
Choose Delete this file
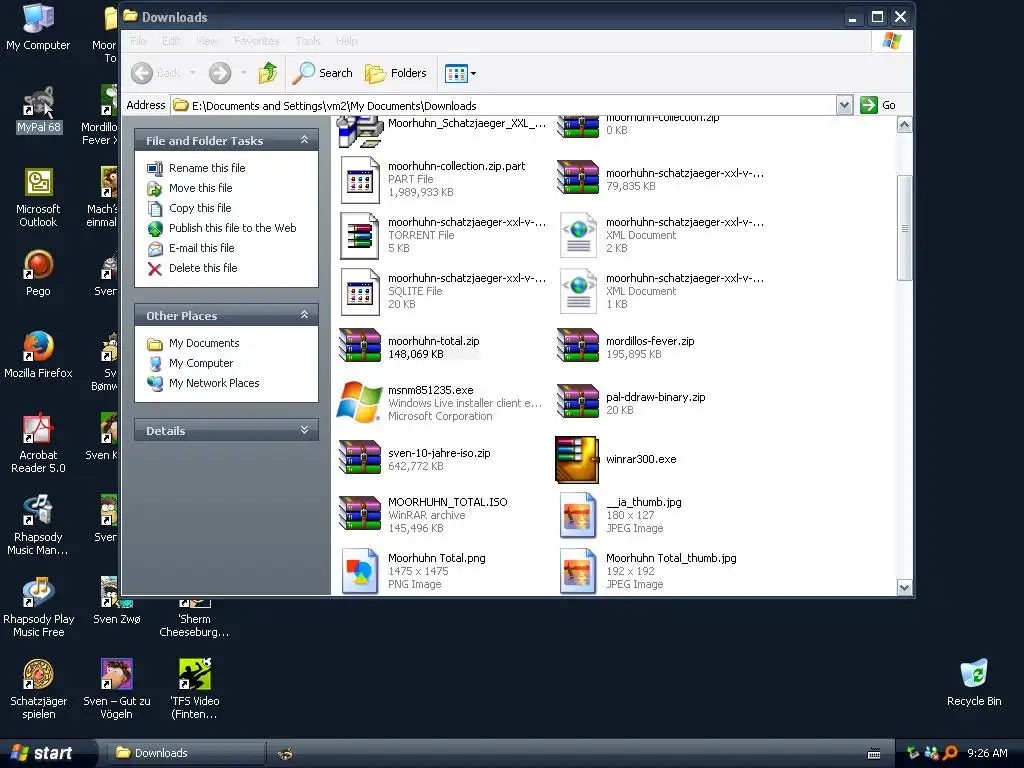click(x=203, y=268)
